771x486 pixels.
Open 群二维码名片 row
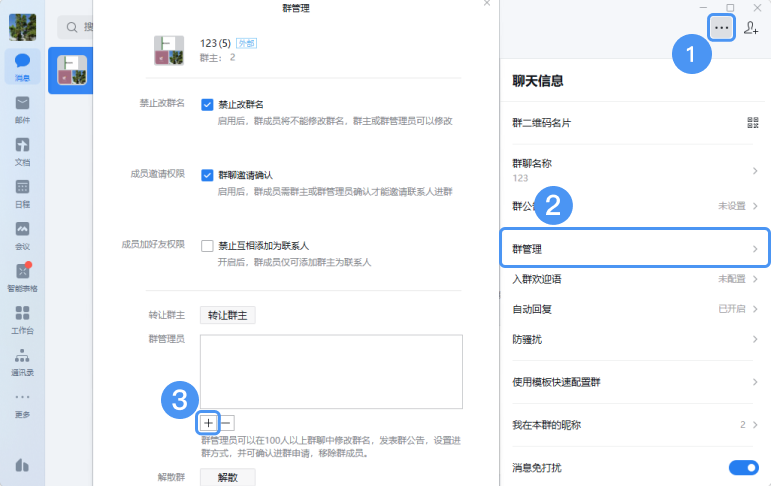coord(635,123)
